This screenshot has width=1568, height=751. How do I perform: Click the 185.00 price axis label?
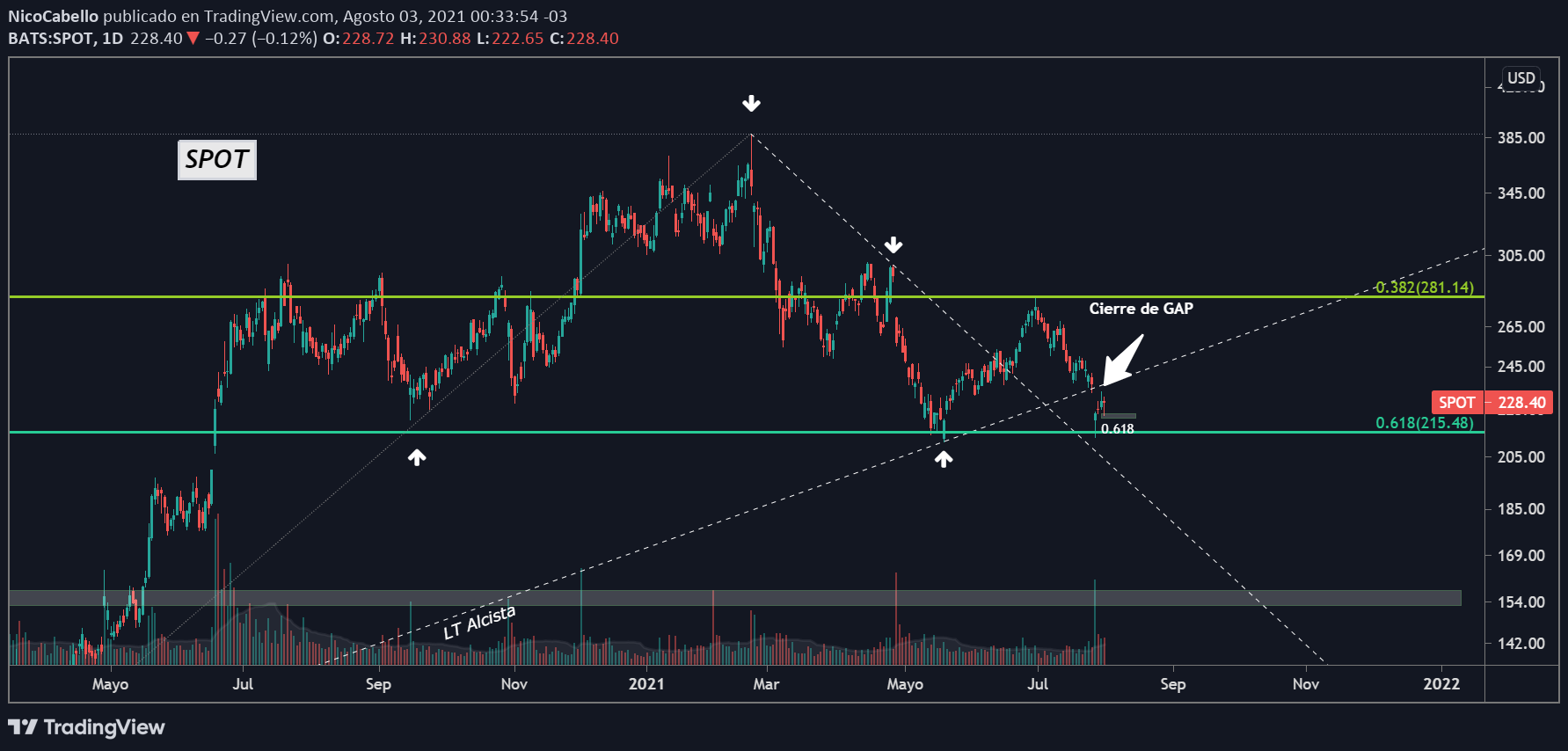(1521, 509)
